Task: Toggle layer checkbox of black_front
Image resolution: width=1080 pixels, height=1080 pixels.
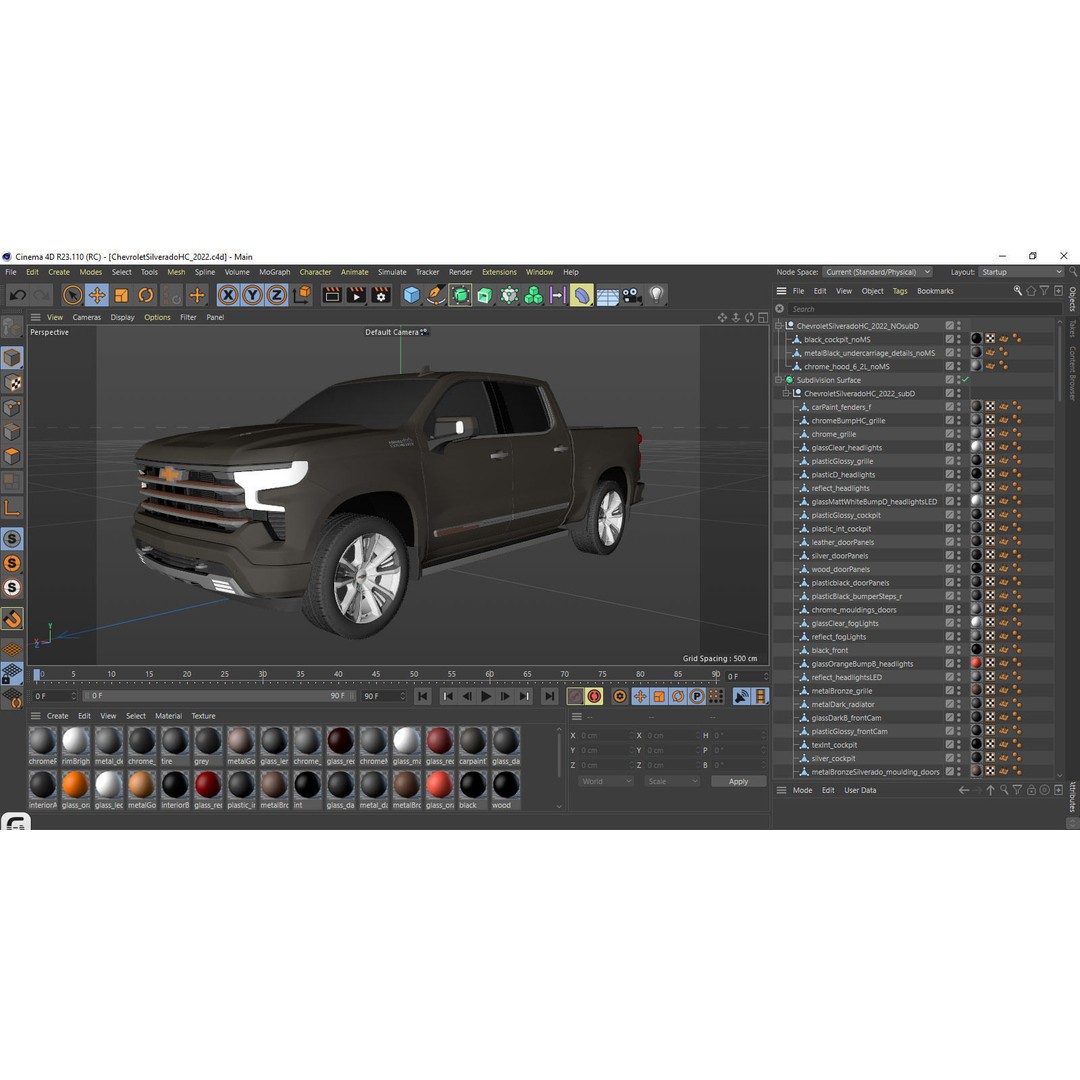Action: click(949, 650)
